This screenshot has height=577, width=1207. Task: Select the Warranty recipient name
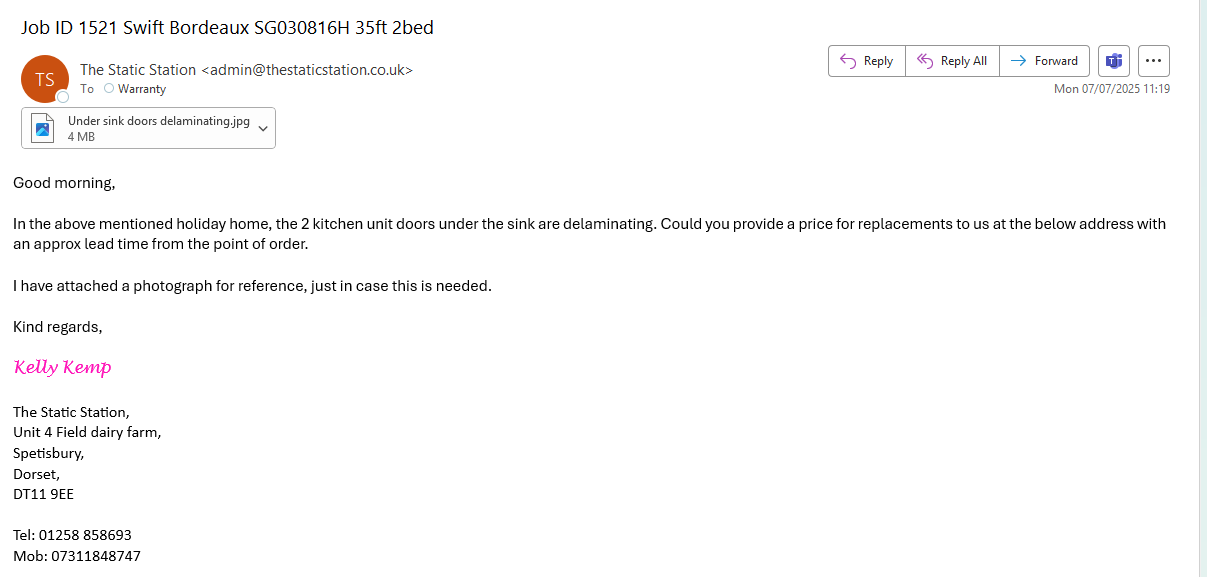click(x=142, y=89)
